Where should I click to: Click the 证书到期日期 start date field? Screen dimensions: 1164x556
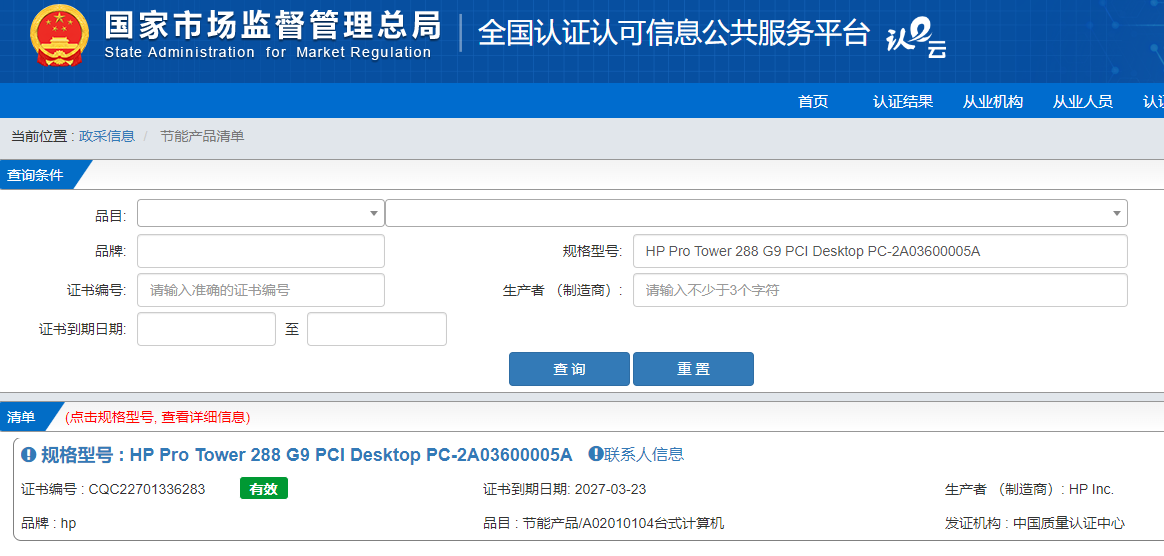point(206,329)
